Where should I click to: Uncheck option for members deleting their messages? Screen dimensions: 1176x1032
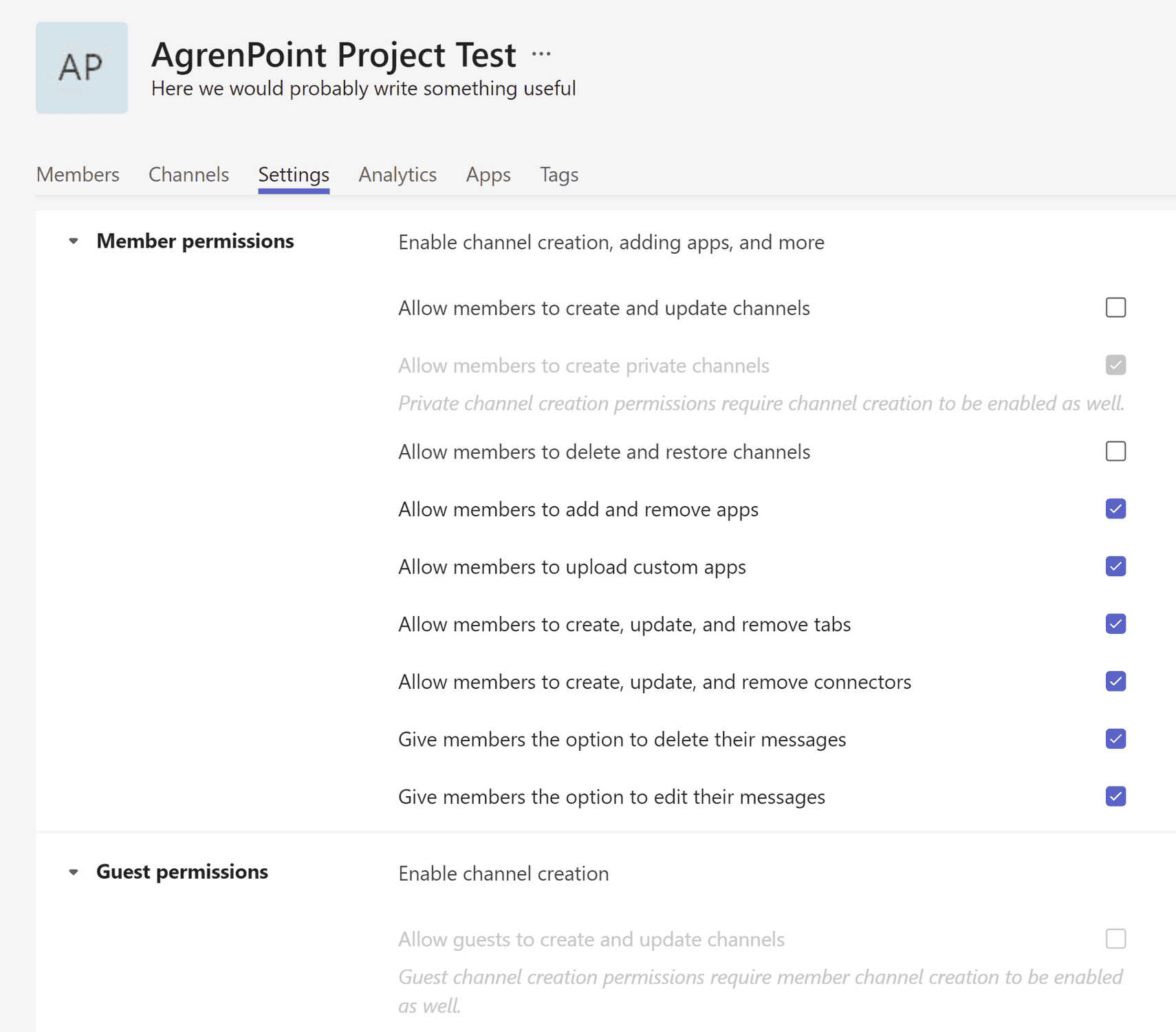point(1115,739)
